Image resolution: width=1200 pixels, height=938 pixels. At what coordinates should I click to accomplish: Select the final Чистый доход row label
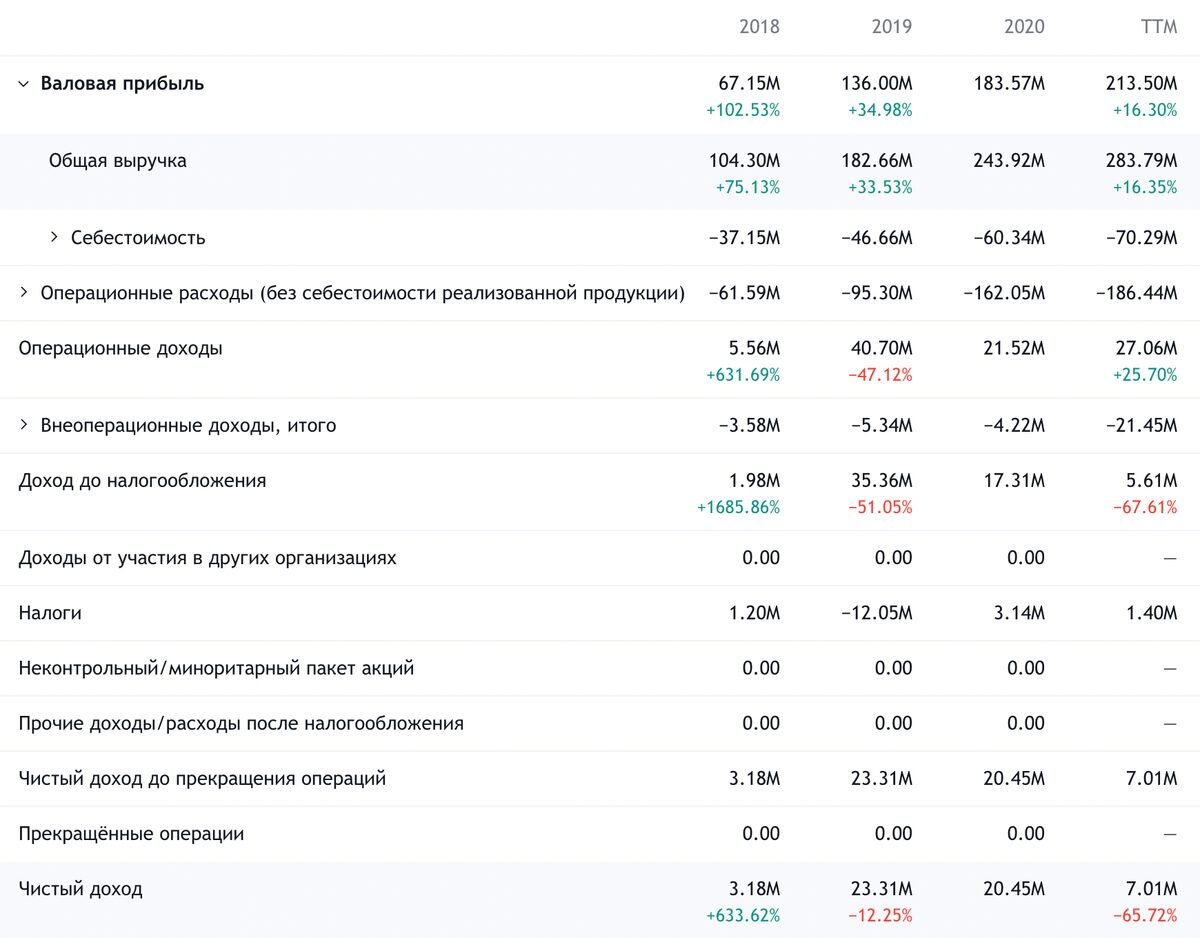click(81, 888)
